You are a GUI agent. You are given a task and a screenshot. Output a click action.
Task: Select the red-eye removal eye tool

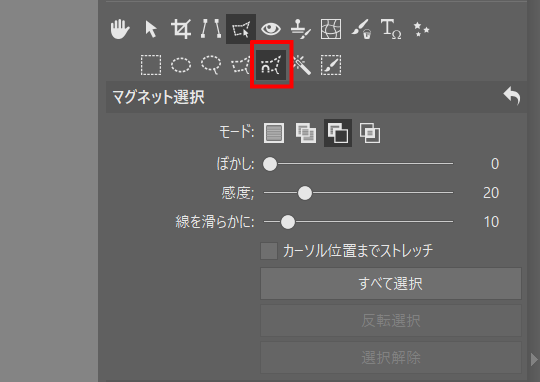point(271,29)
